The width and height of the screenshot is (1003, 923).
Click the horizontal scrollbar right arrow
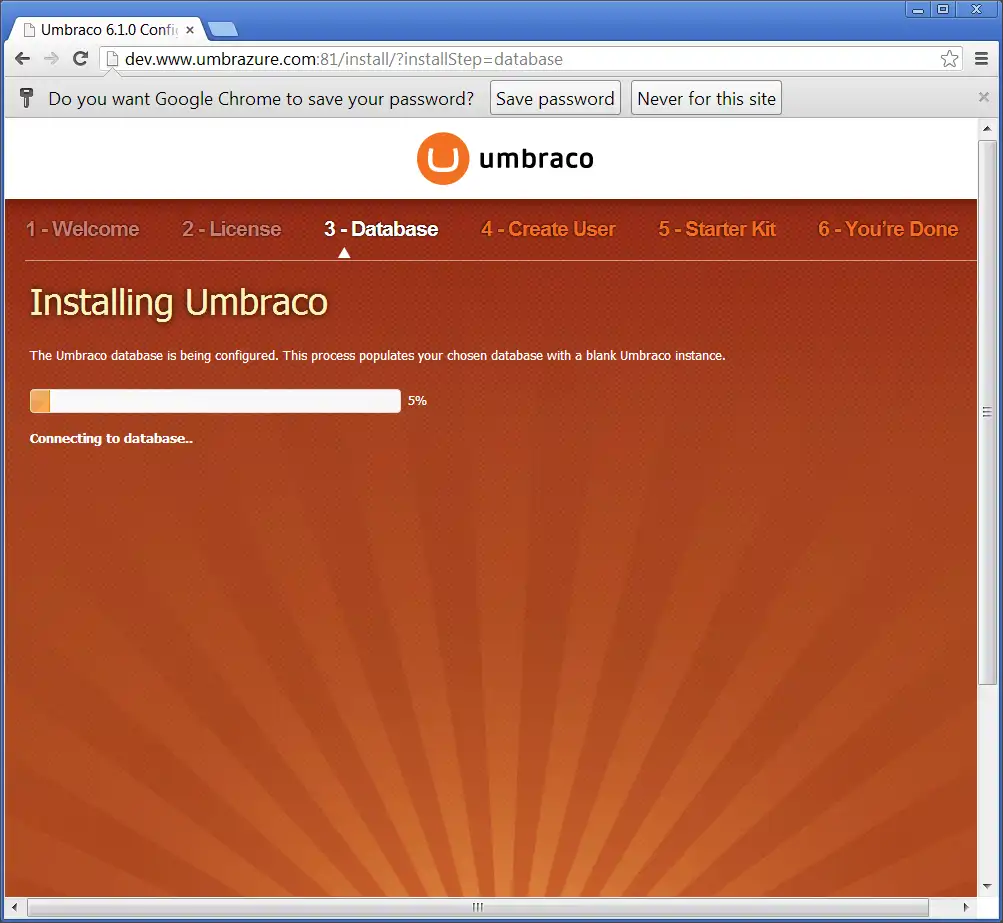point(966,907)
